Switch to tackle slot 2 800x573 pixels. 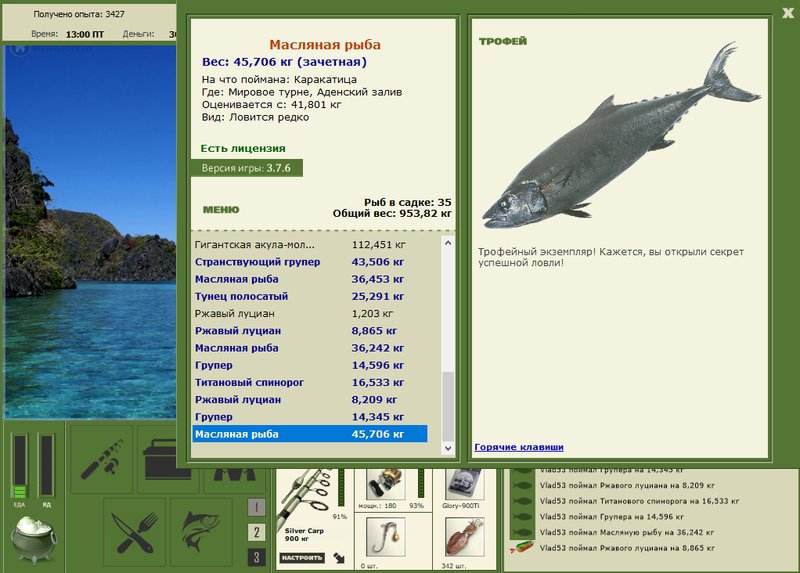(256, 532)
